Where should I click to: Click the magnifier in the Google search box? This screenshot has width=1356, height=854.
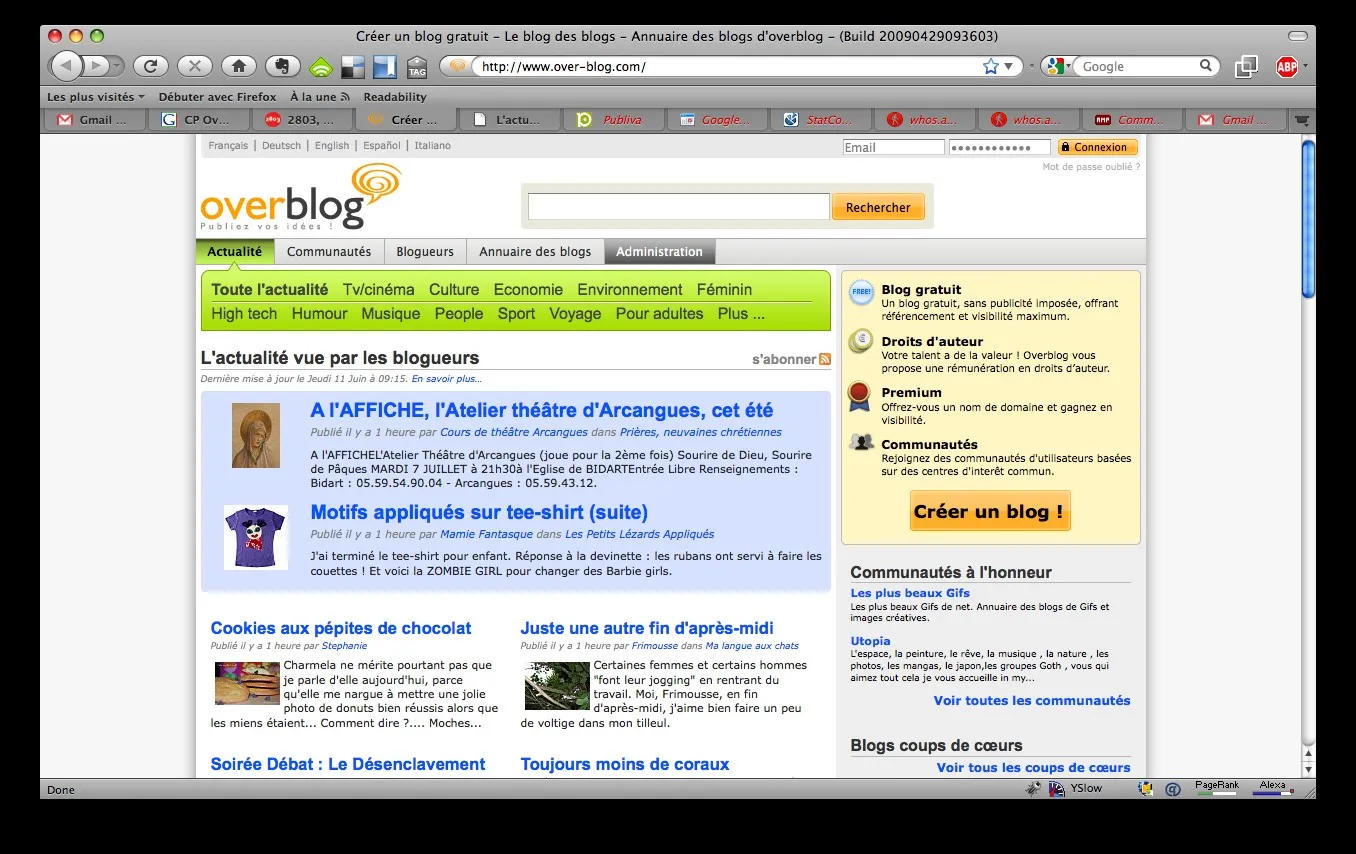coord(1207,66)
